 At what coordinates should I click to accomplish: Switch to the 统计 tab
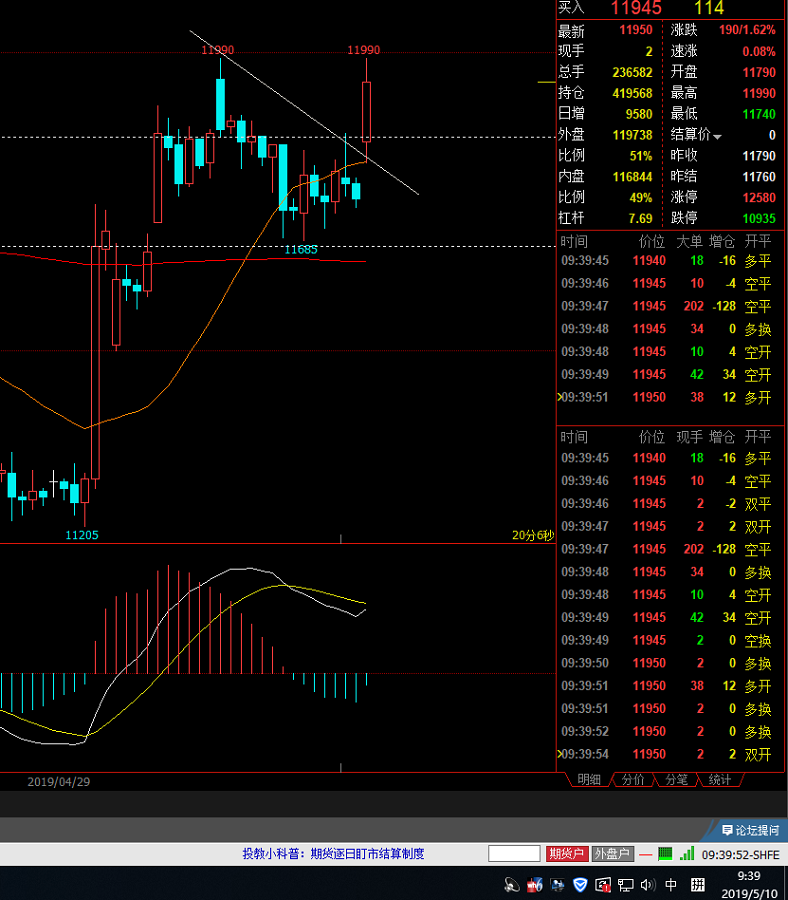pos(719,780)
